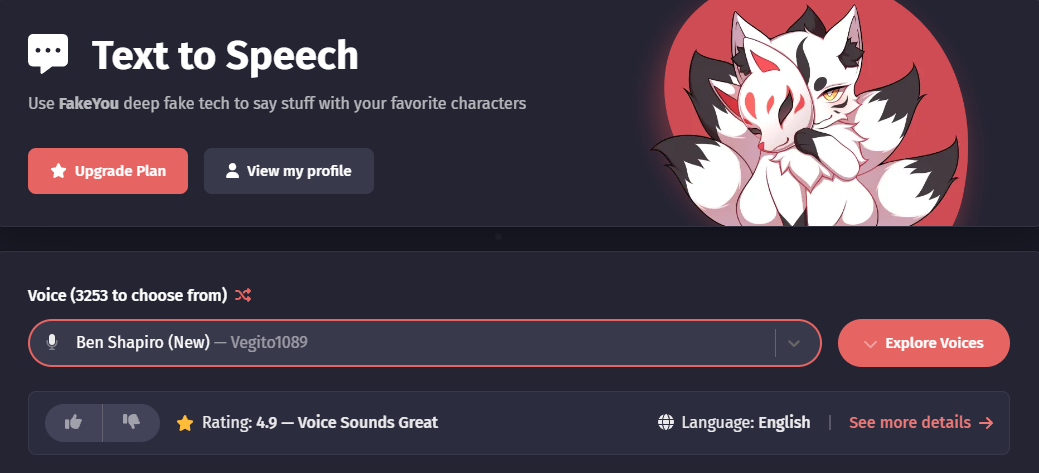The height and width of the screenshot is (473, 1039).
Task: Click the Upgrade Plan button
Action: pyautogui.click(x=108, y=171)
